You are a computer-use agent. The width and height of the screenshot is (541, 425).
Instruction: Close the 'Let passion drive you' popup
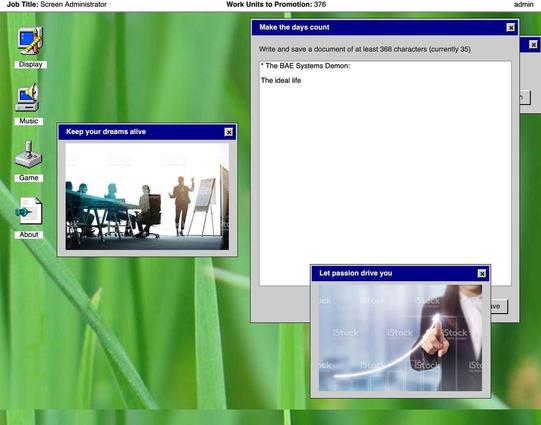pyautogui.click(x=482, y=274)
